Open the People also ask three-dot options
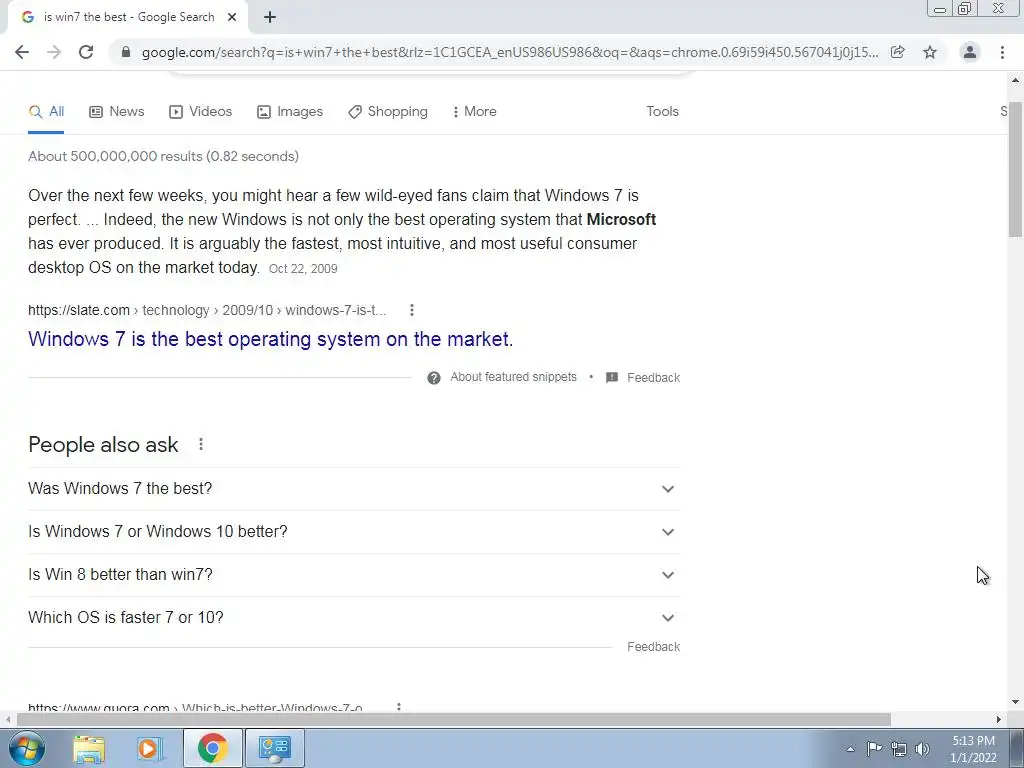 [x=201, y=444]
